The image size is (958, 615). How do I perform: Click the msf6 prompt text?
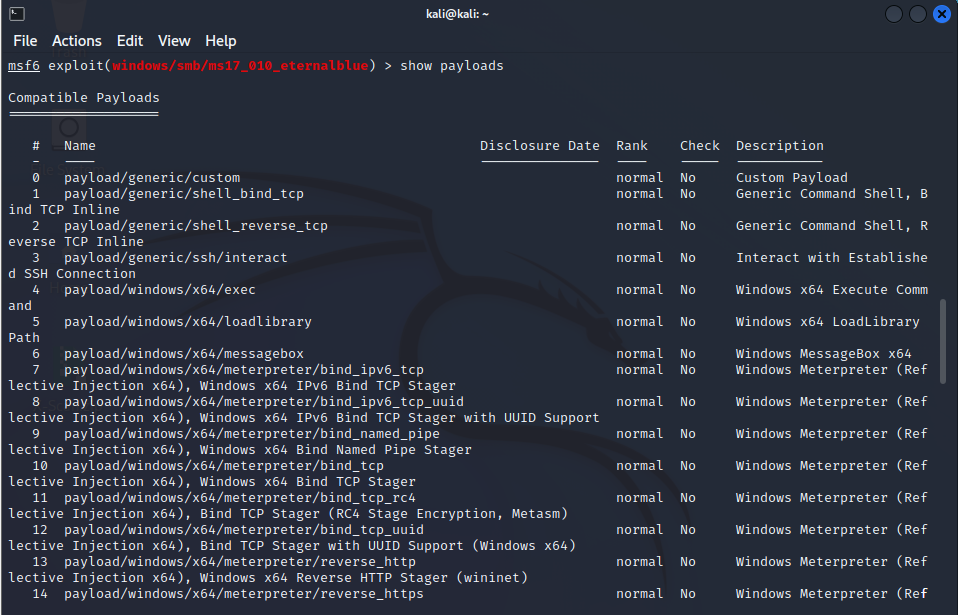(x=24, y=65)
